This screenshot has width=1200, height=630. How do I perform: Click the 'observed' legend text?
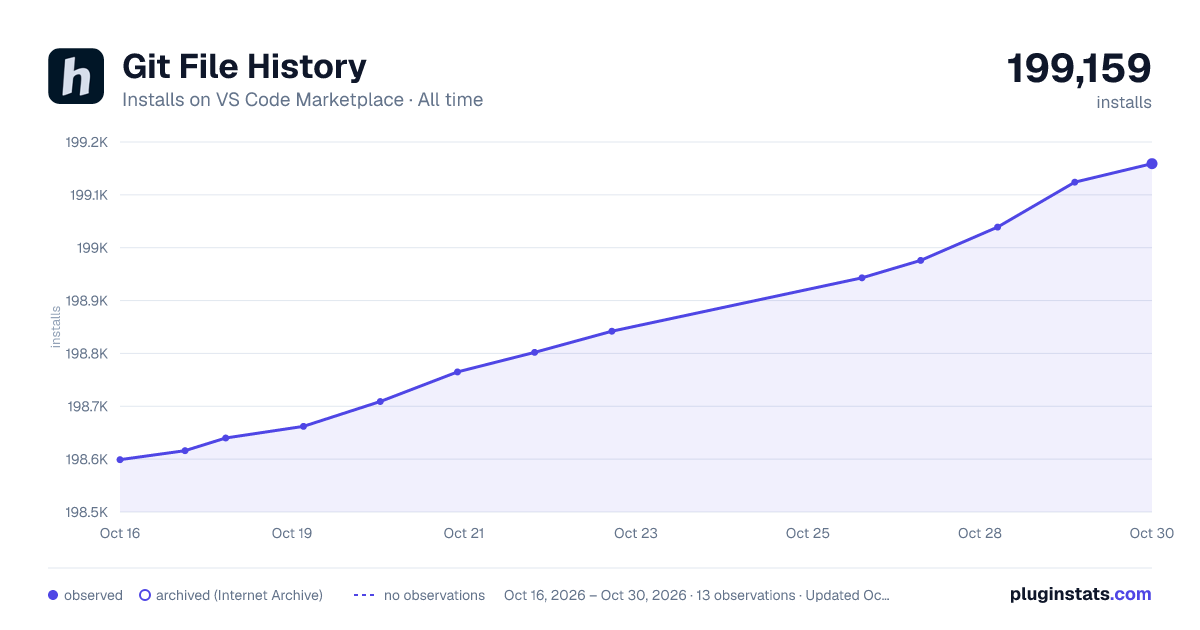93,595
